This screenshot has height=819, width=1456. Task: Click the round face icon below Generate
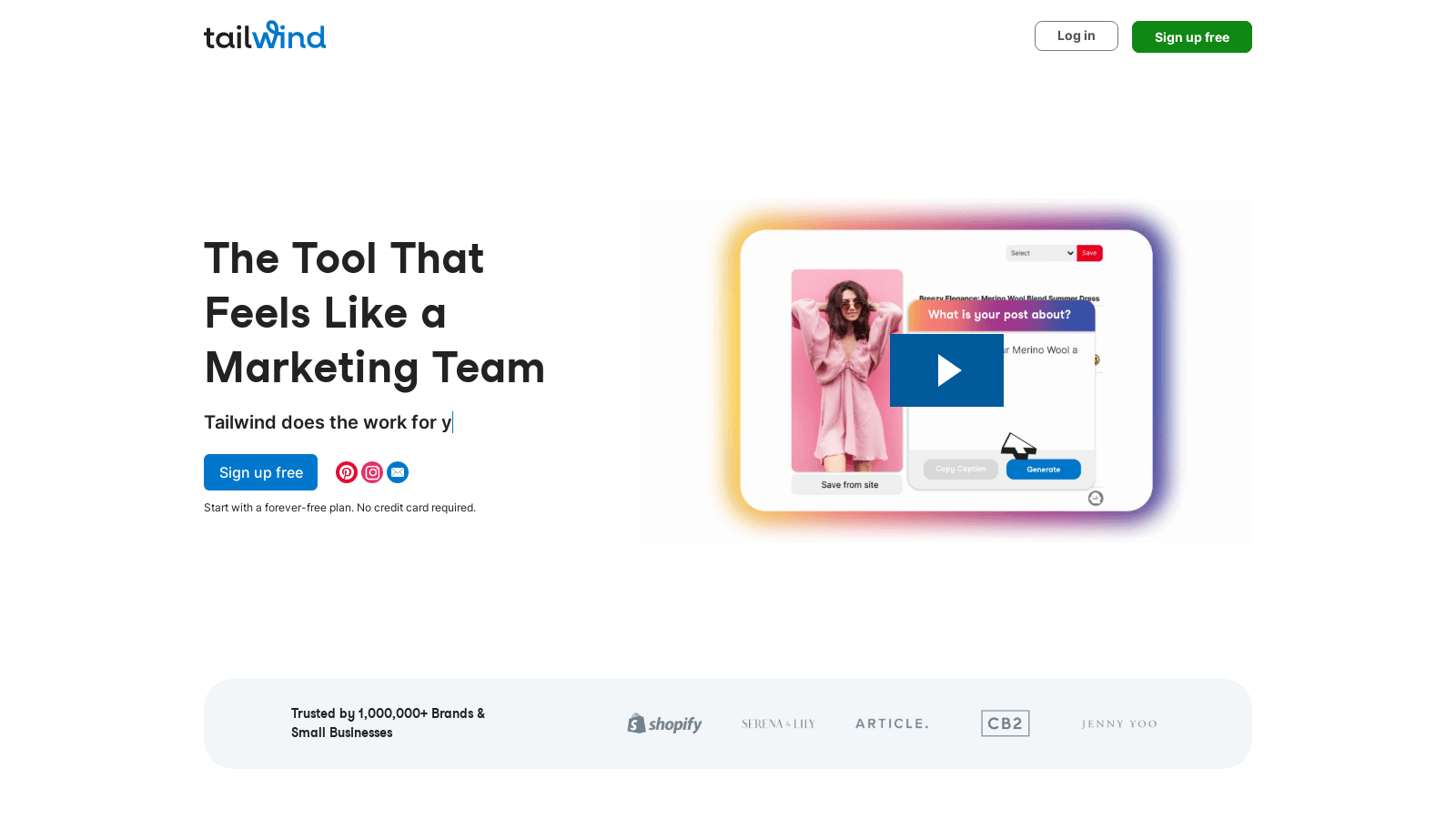click(x=1096, y=498)
